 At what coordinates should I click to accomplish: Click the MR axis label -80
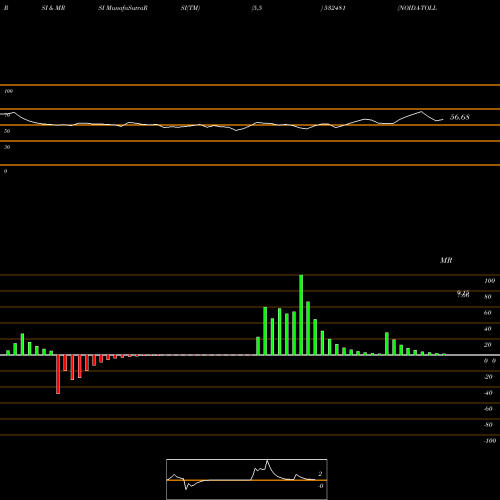click(x=488, y=425)
